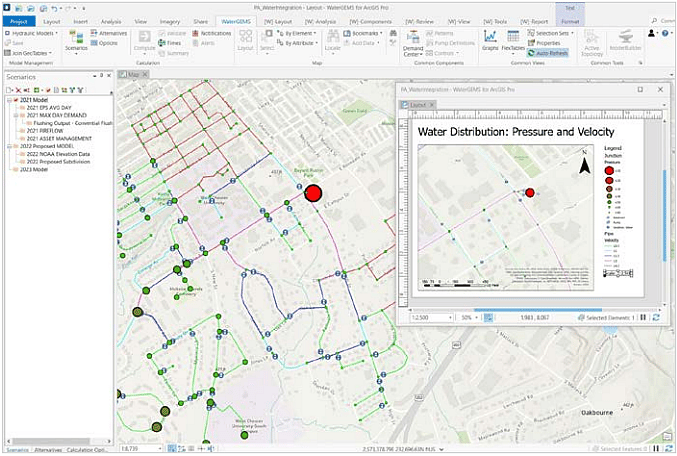Open Graphs in Common Views
Image resolution: width=677 pixels, height=456 pixels.
[490, 41]
